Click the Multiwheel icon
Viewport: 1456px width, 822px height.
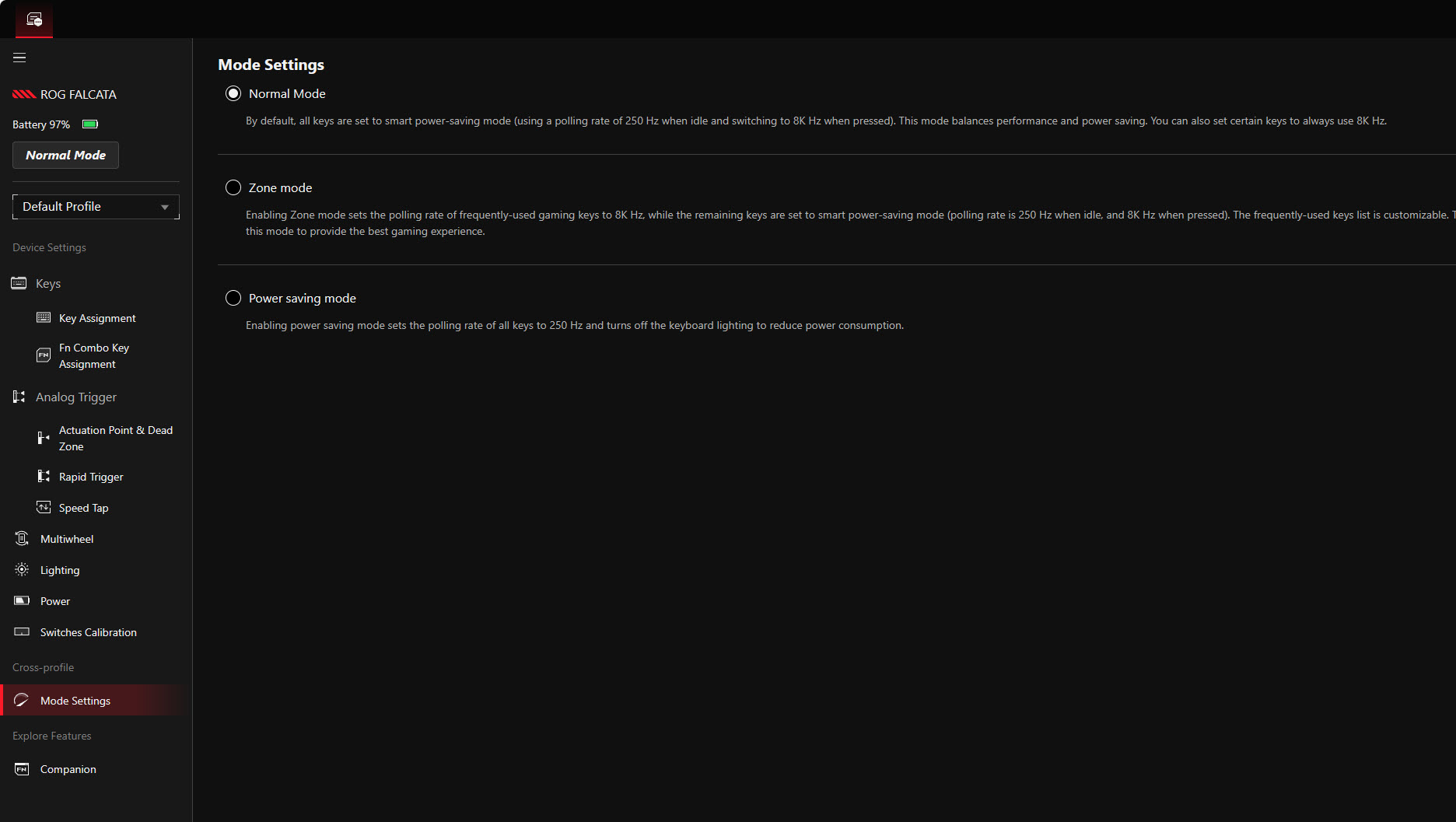coord(22,539)
